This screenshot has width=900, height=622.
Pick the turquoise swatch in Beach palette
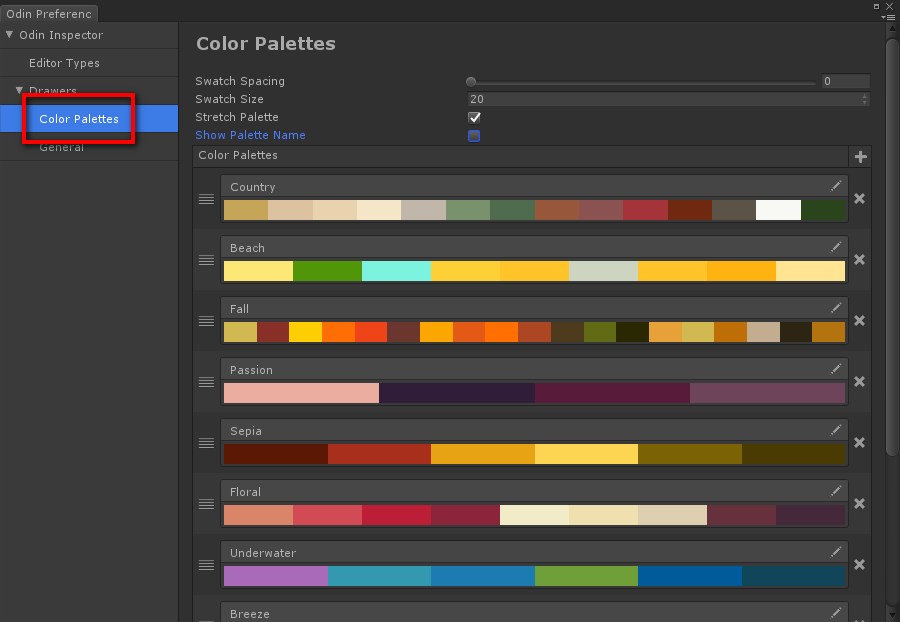click(x=397, y=271)
